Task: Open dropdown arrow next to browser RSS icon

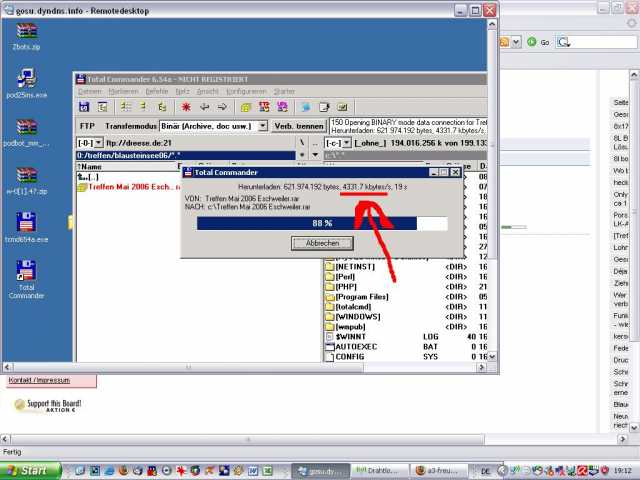Action: coord(516,42)
